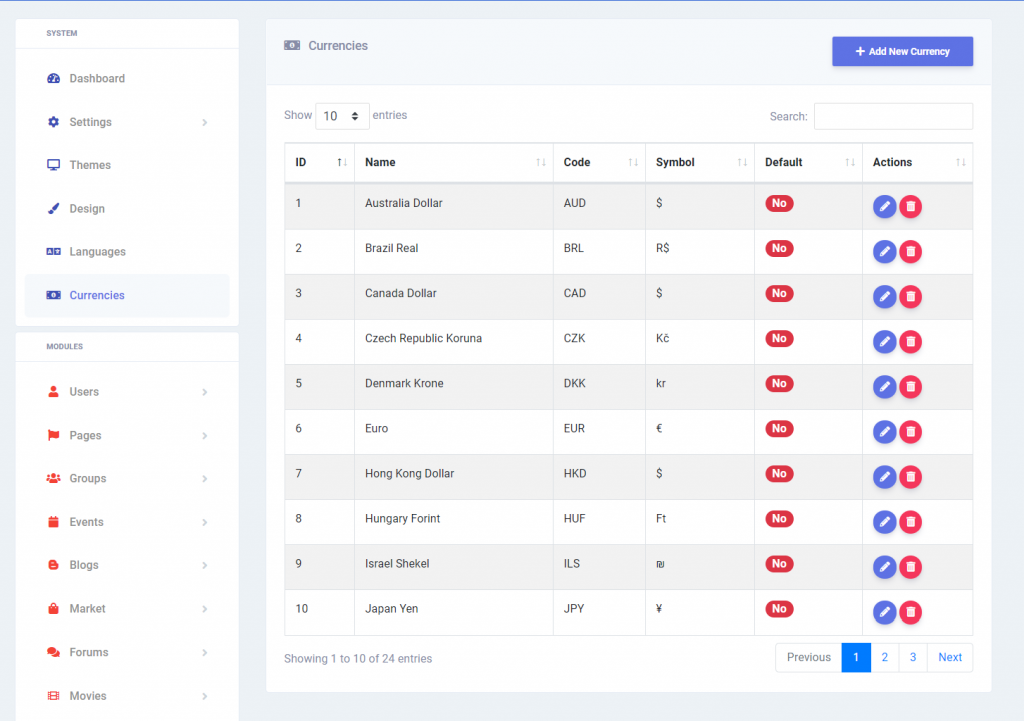Delete the Japan Yen currency
The image size is (1024, 721).
[x=910, y=612]
